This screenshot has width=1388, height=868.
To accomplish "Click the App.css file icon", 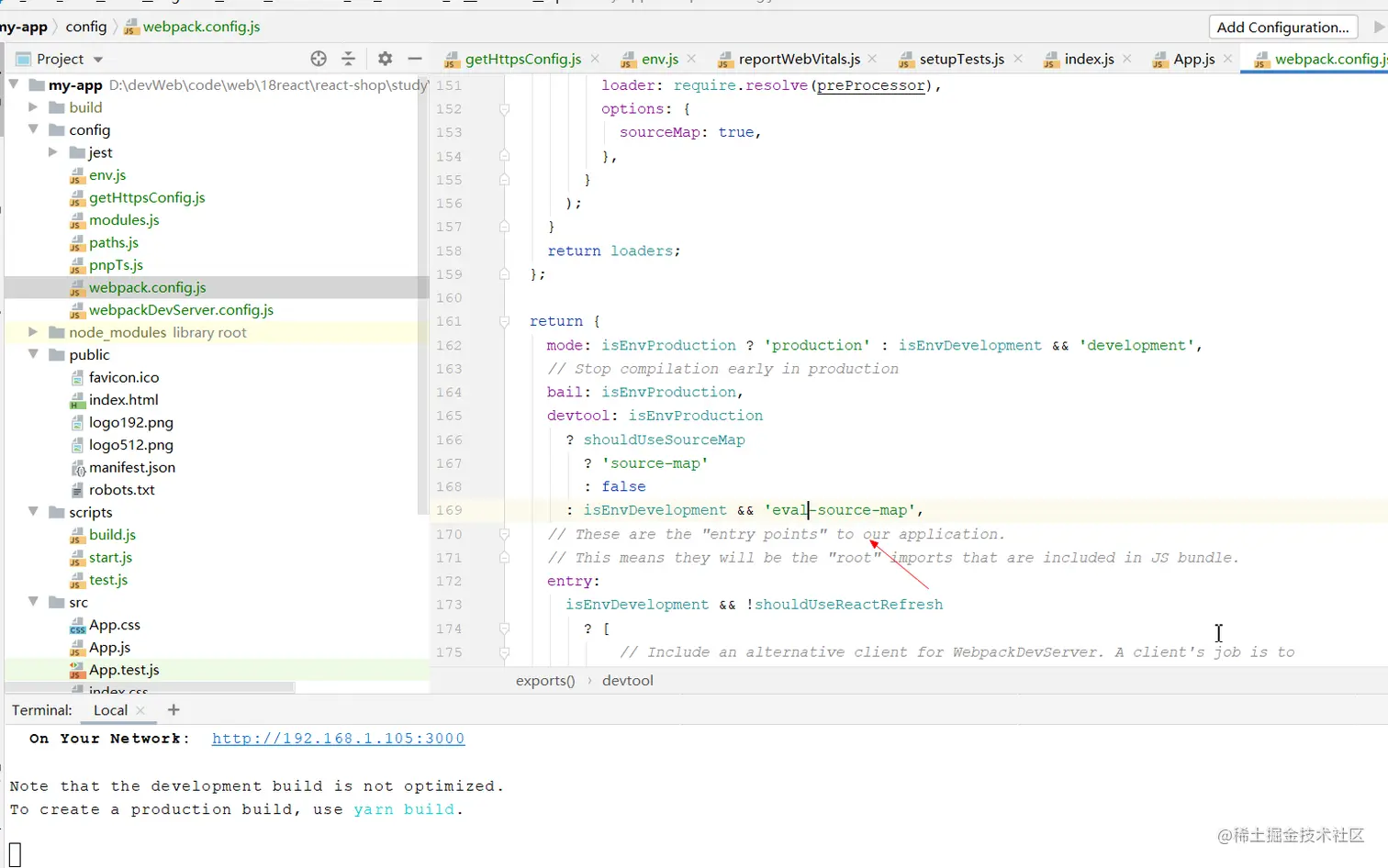I will point(78,626).
